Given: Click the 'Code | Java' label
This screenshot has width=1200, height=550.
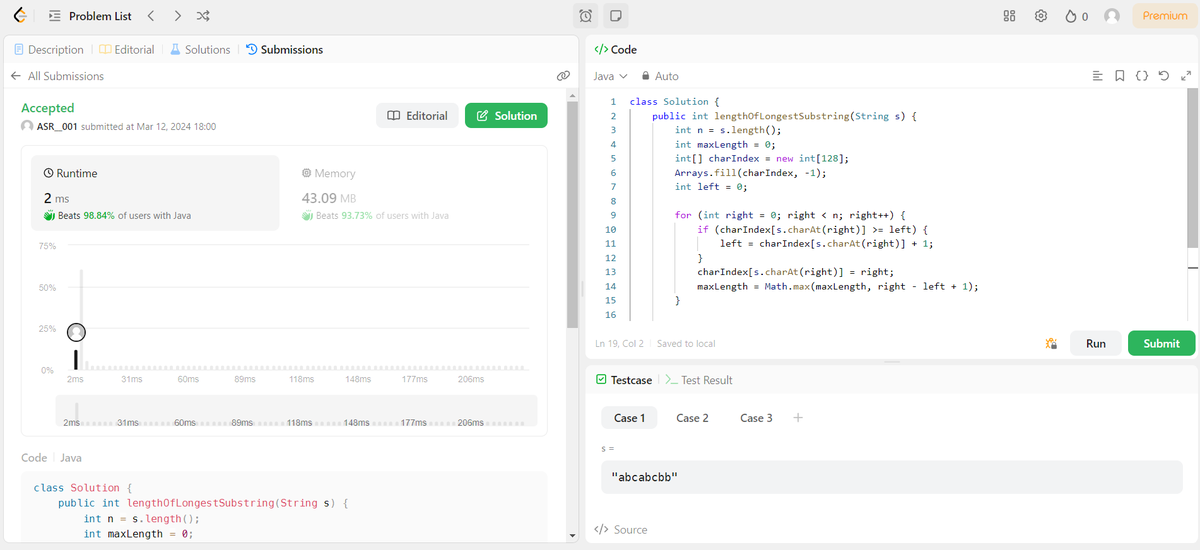Looking at the screenshot, I should click(x=51, y=457).
